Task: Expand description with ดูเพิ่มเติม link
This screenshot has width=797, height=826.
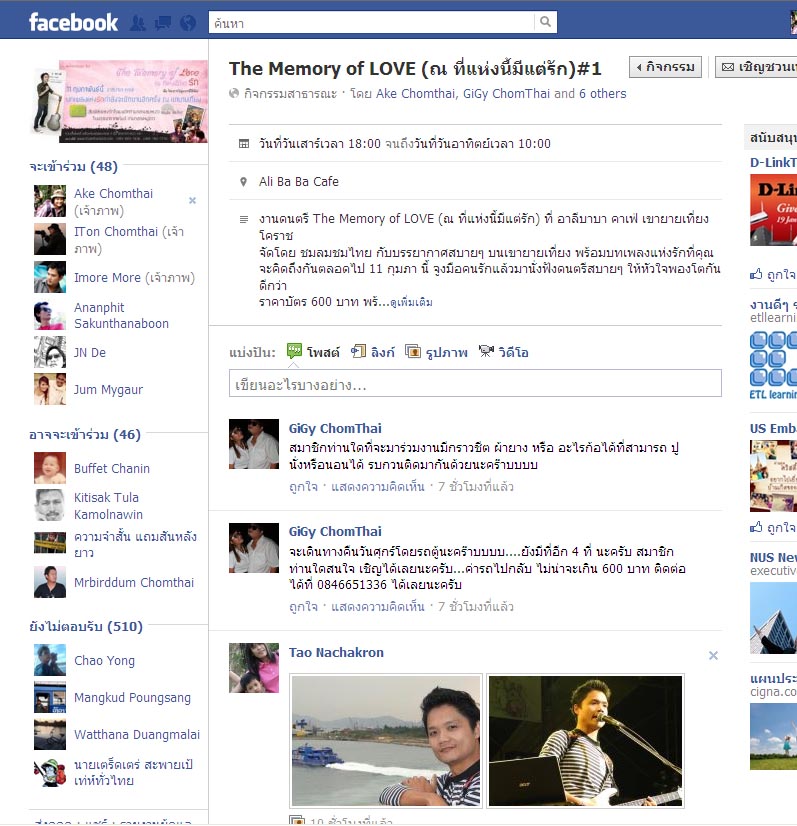Action: [x=411, y=302]
